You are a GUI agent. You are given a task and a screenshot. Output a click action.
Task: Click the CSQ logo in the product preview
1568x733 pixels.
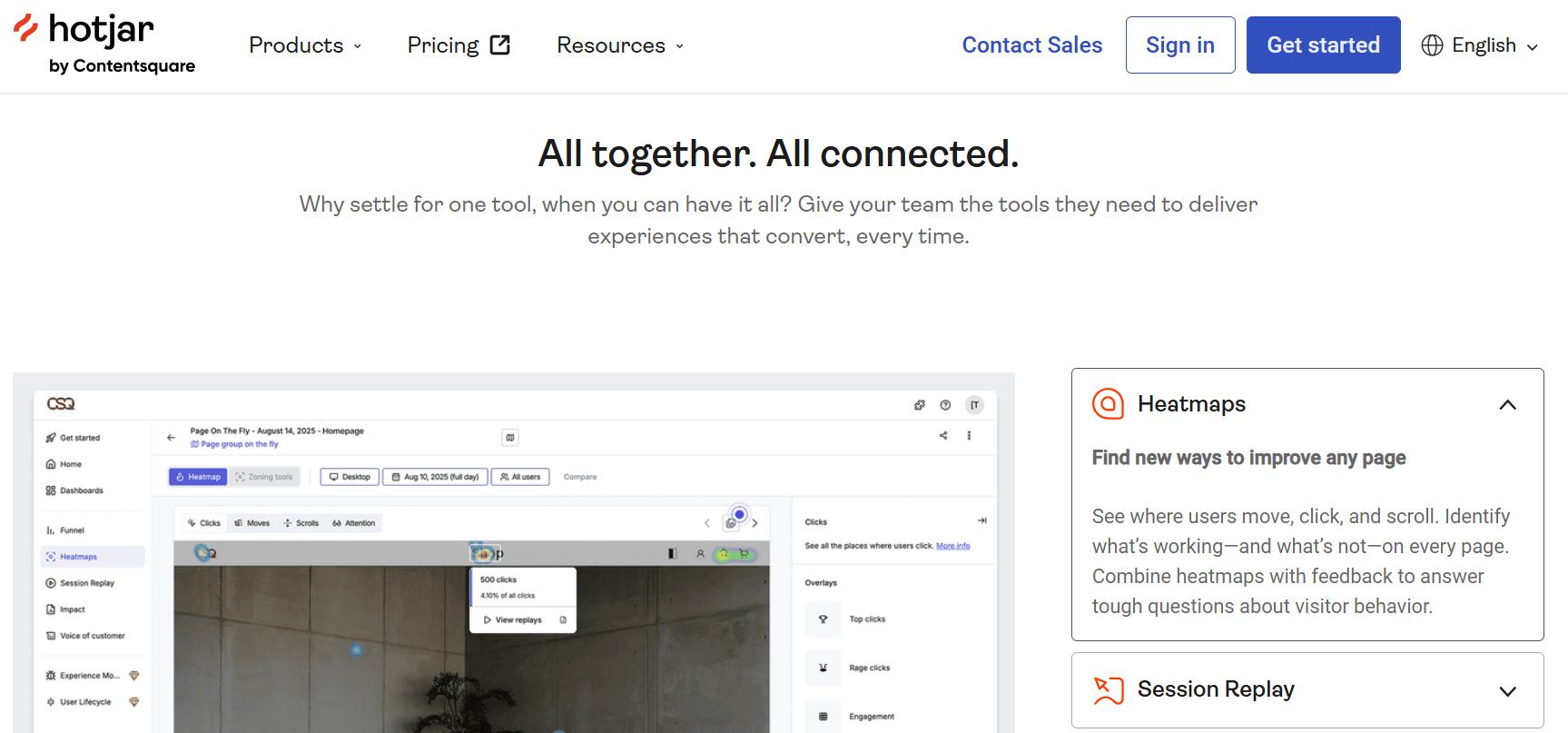61,404
